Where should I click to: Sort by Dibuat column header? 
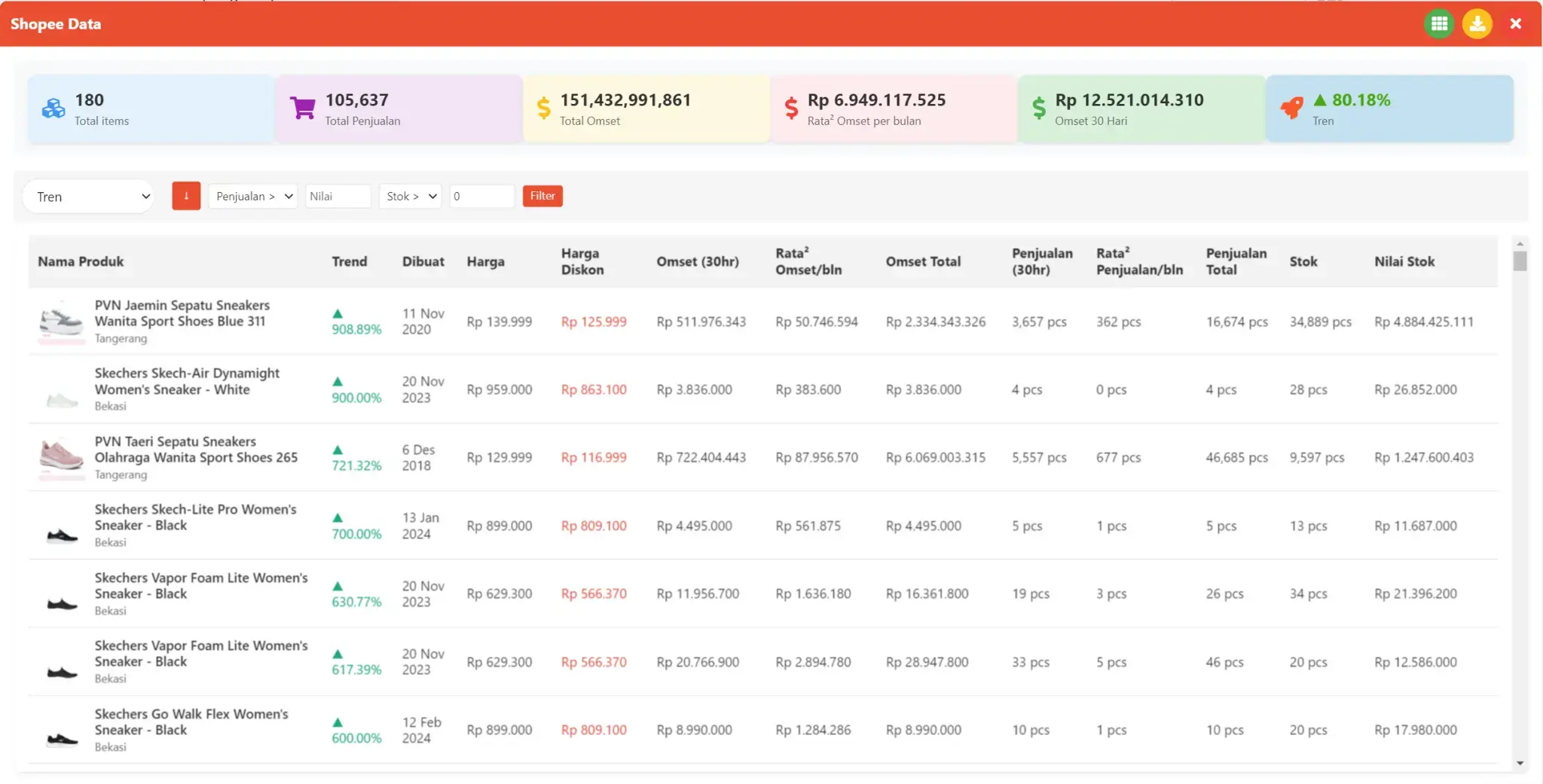(x=423, y=261)
